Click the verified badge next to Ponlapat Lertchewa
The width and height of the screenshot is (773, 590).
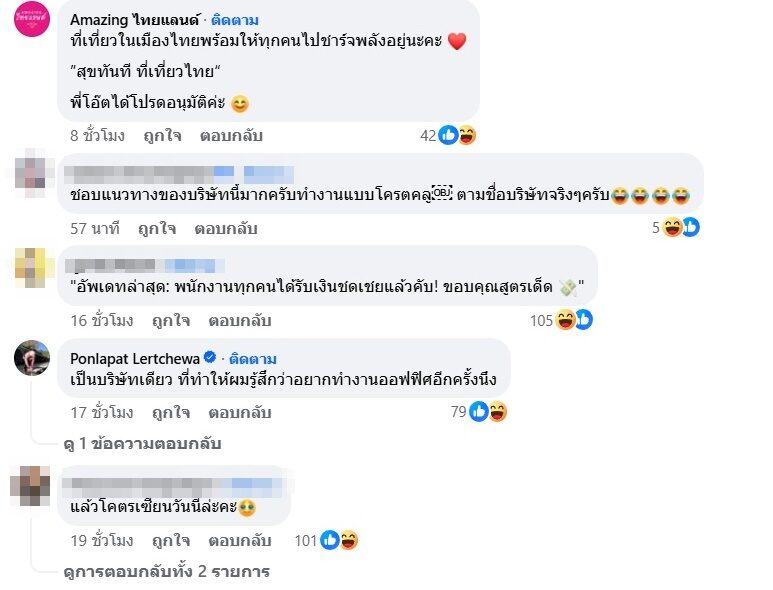coord(210,358)
